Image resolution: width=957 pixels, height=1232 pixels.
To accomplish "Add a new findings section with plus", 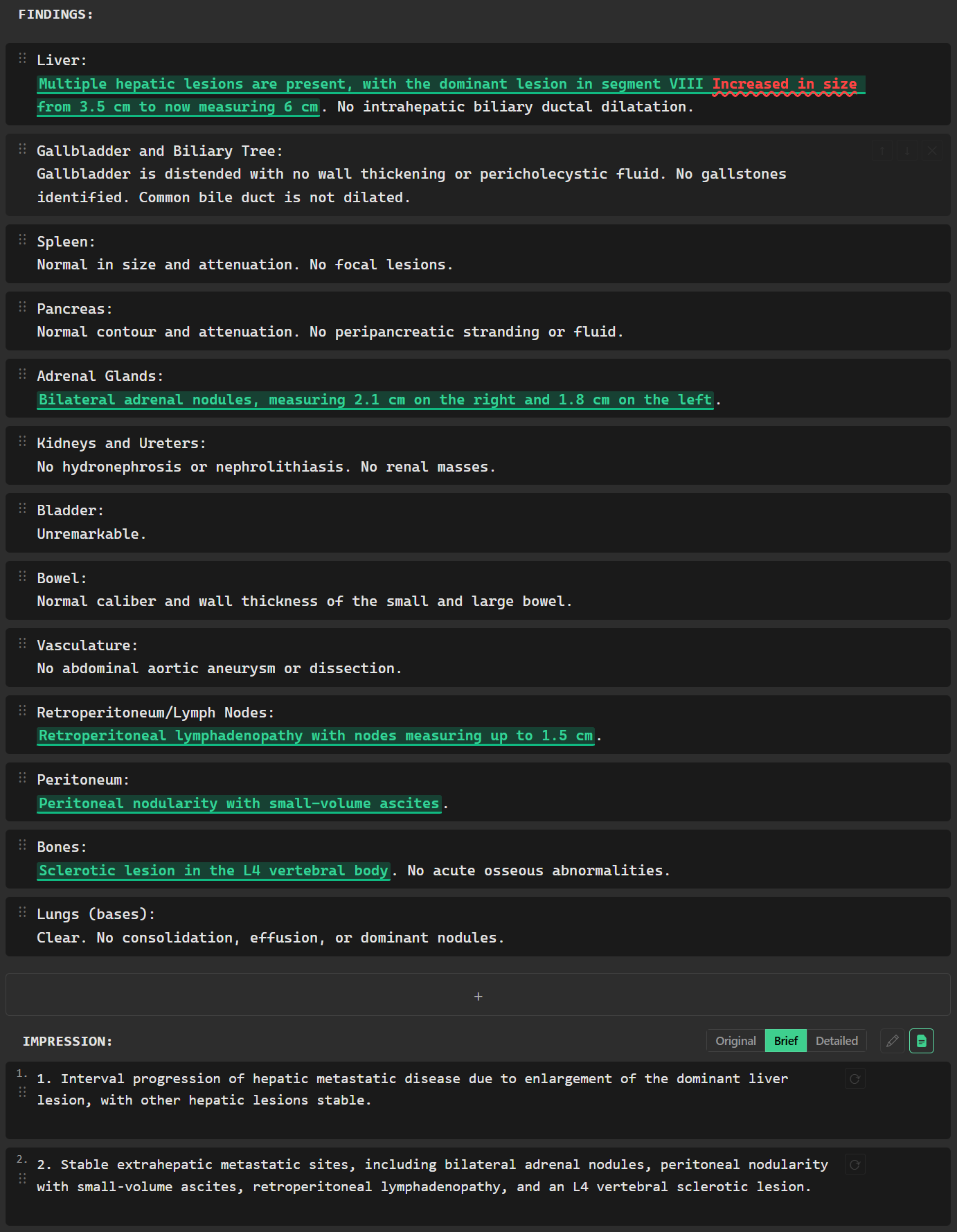I will pyautogui.click(x=478, y=996).
